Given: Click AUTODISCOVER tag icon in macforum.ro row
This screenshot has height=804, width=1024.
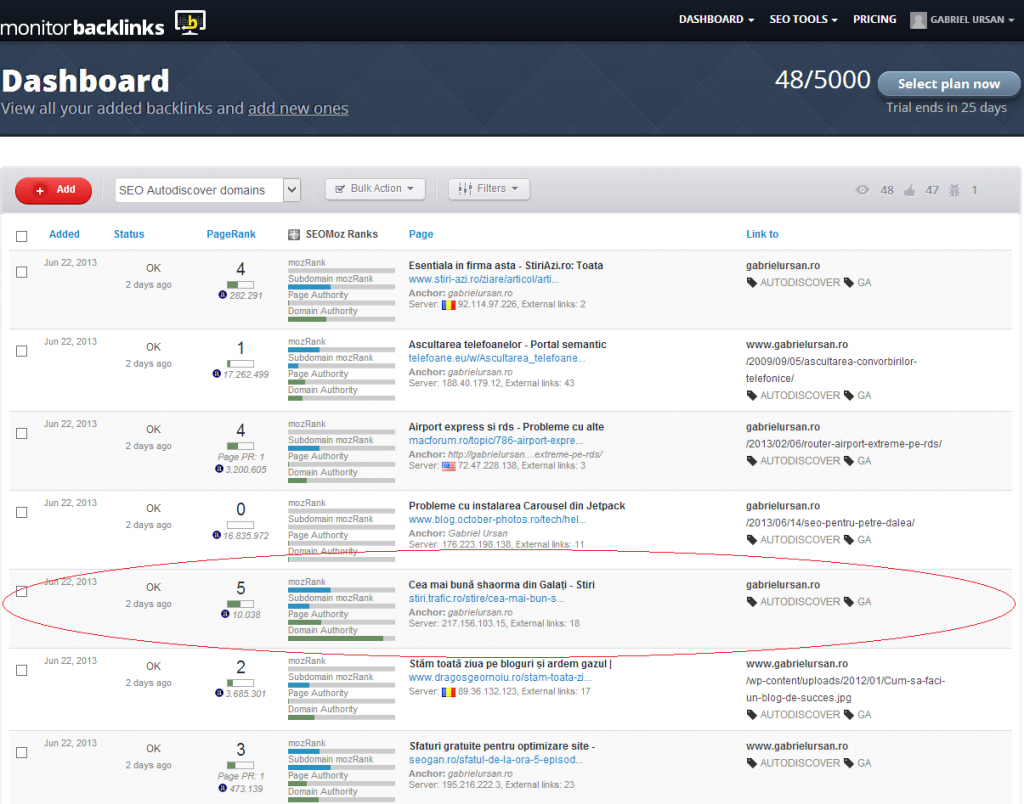Looking at the screenshot, I should [x=752, y=461].
